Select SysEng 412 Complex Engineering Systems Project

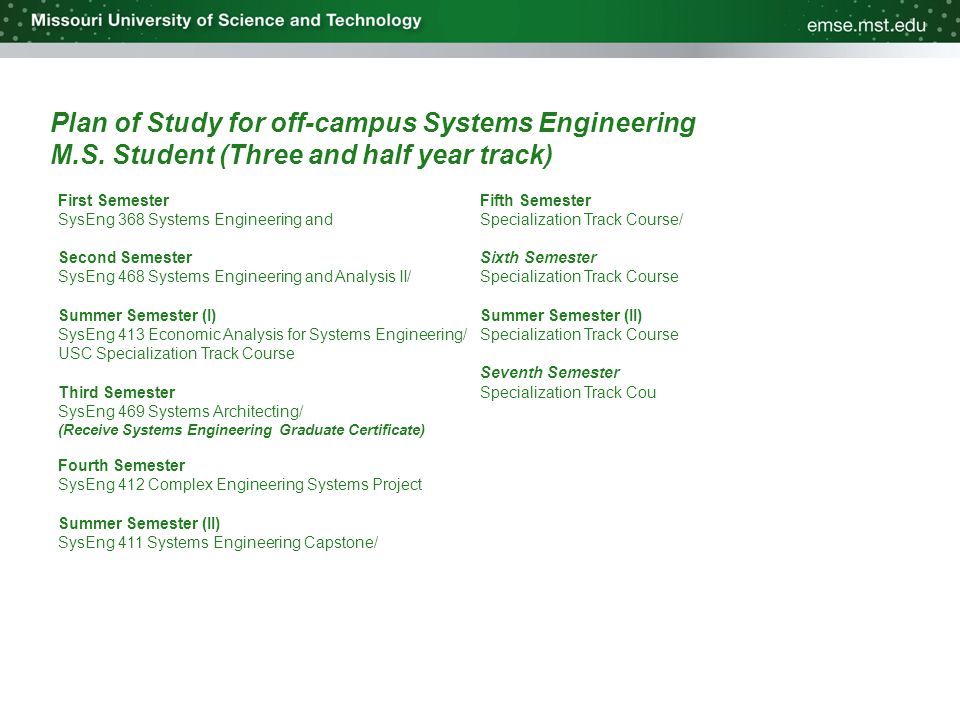tap(240, 485)
